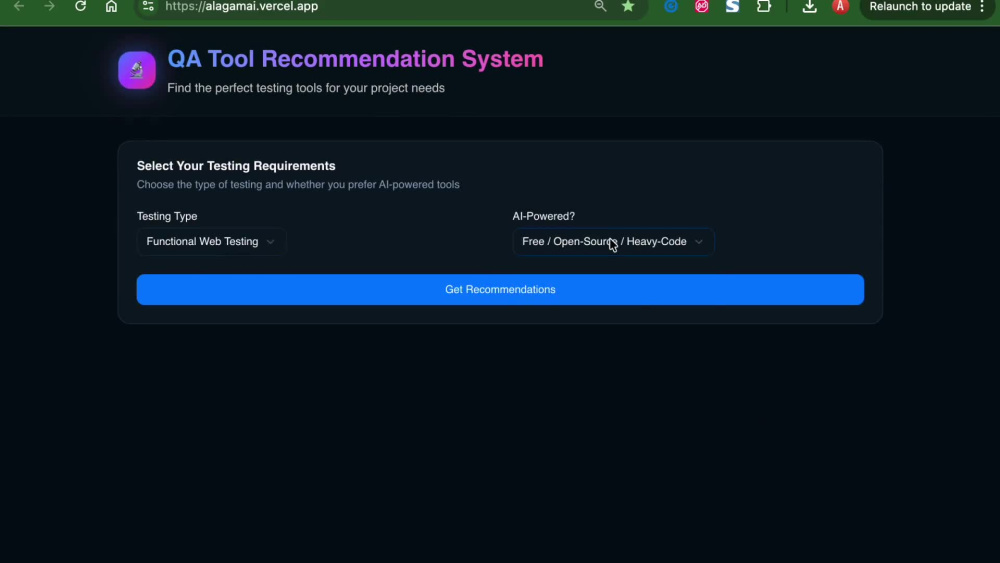Go to the browser home page
The image size is (1000, 563).
(111, 6)
